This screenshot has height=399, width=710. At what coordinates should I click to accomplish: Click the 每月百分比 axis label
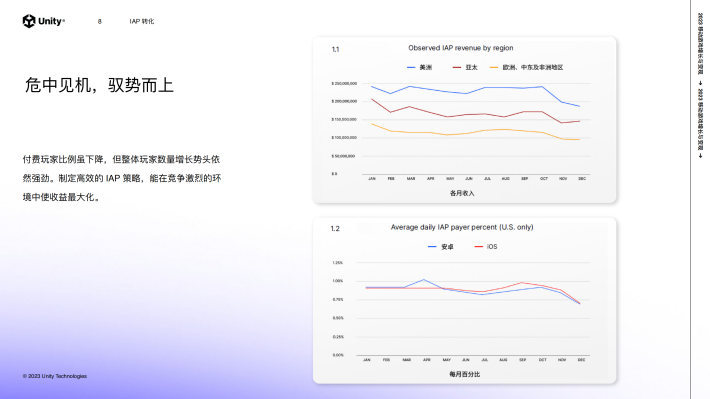coord(465,375)
